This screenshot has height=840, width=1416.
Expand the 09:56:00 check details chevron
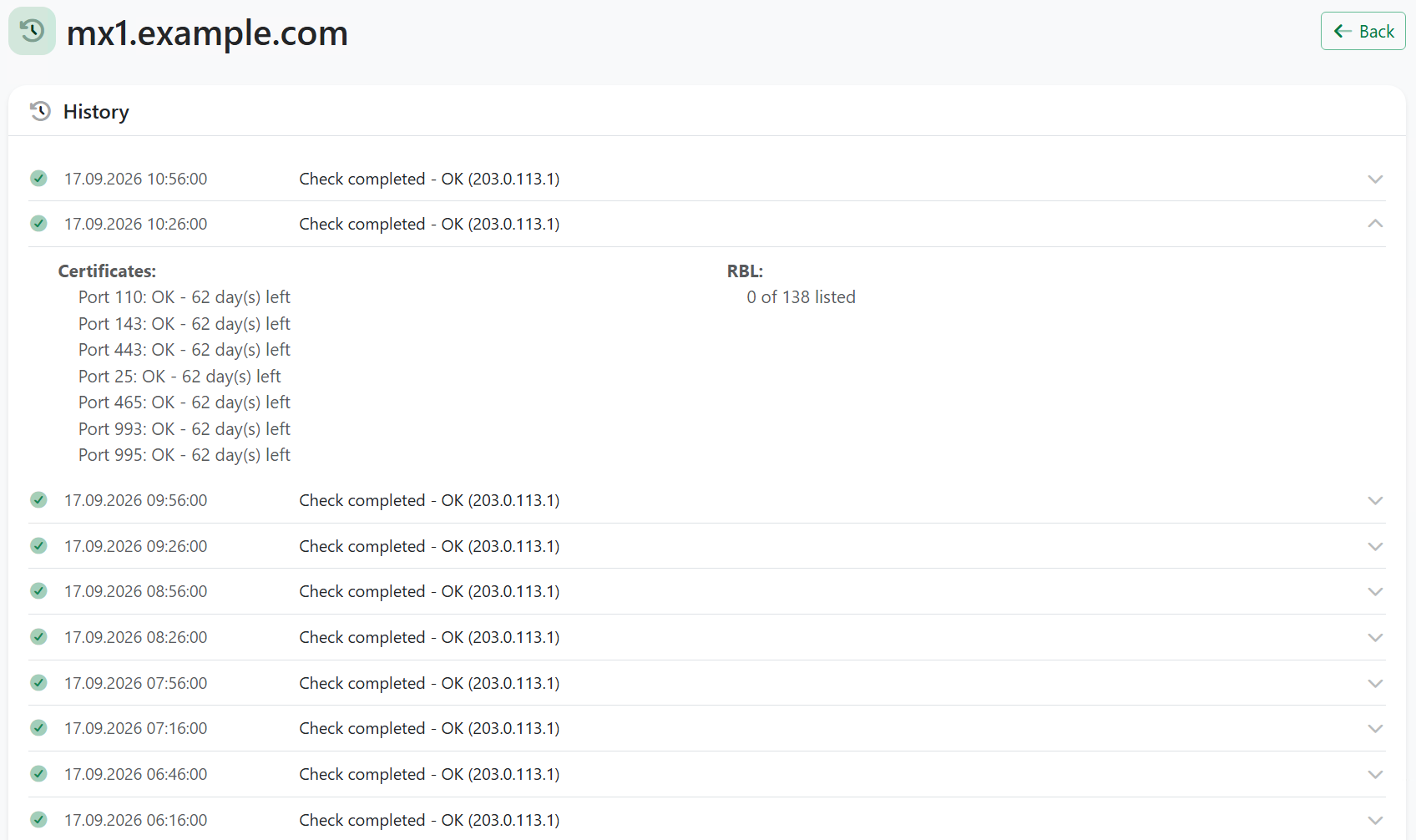point(1375,500)
